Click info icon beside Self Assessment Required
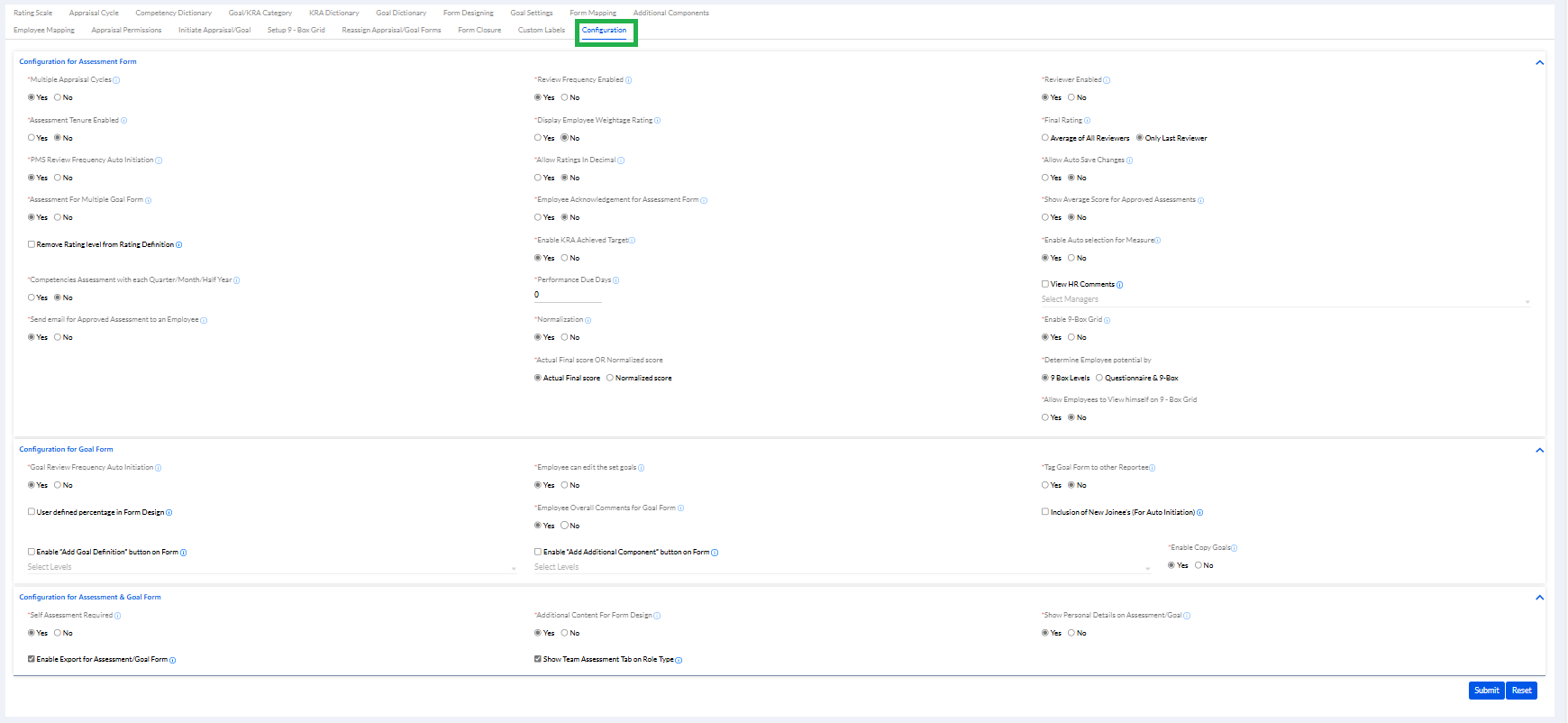 pyautogui.click(x=118, y=616)
